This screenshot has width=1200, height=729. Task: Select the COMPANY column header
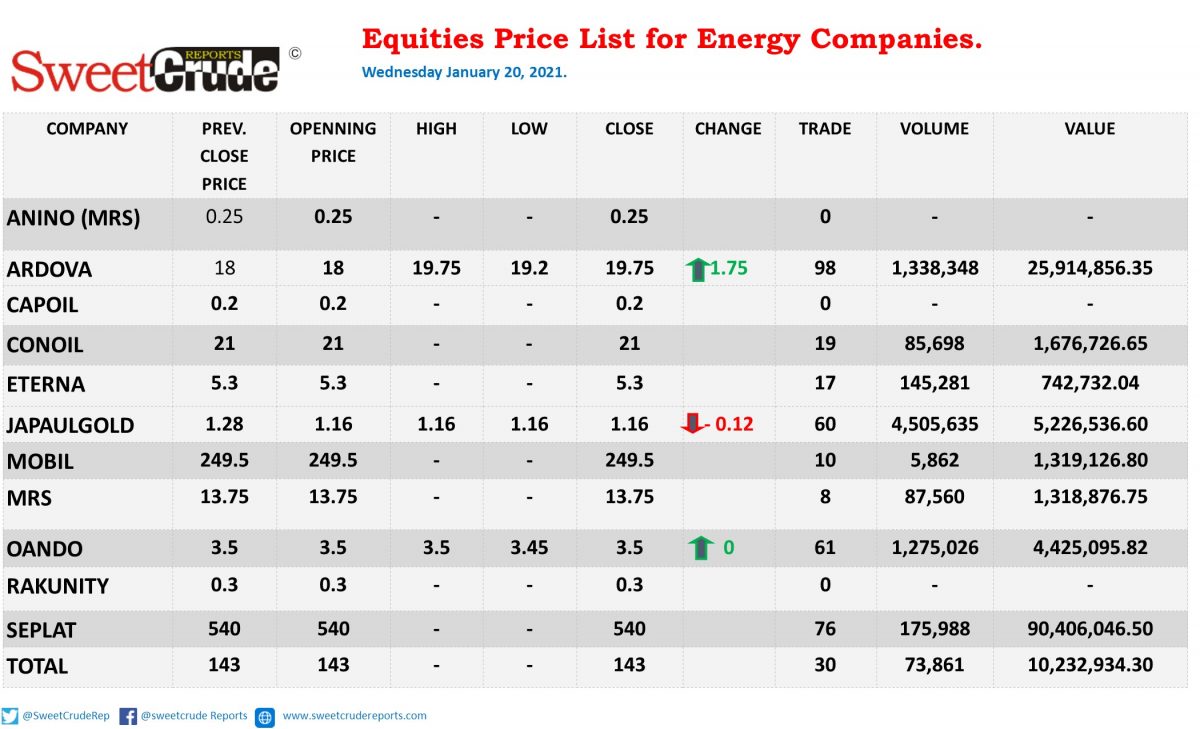coord(87,129)
